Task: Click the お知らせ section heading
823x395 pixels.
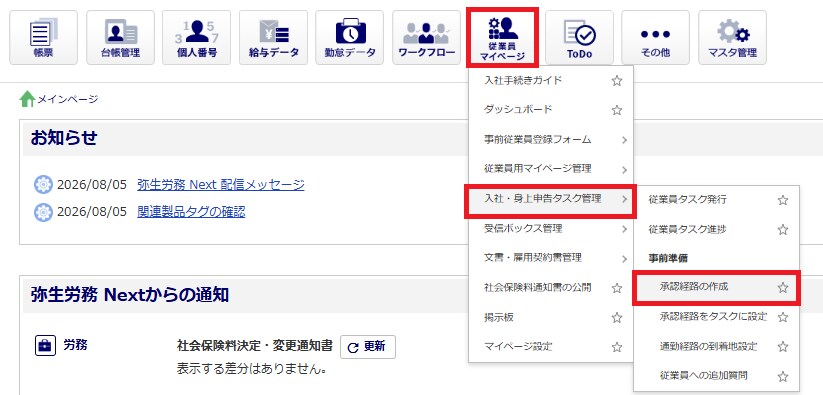Action: (x=64, y=138)
